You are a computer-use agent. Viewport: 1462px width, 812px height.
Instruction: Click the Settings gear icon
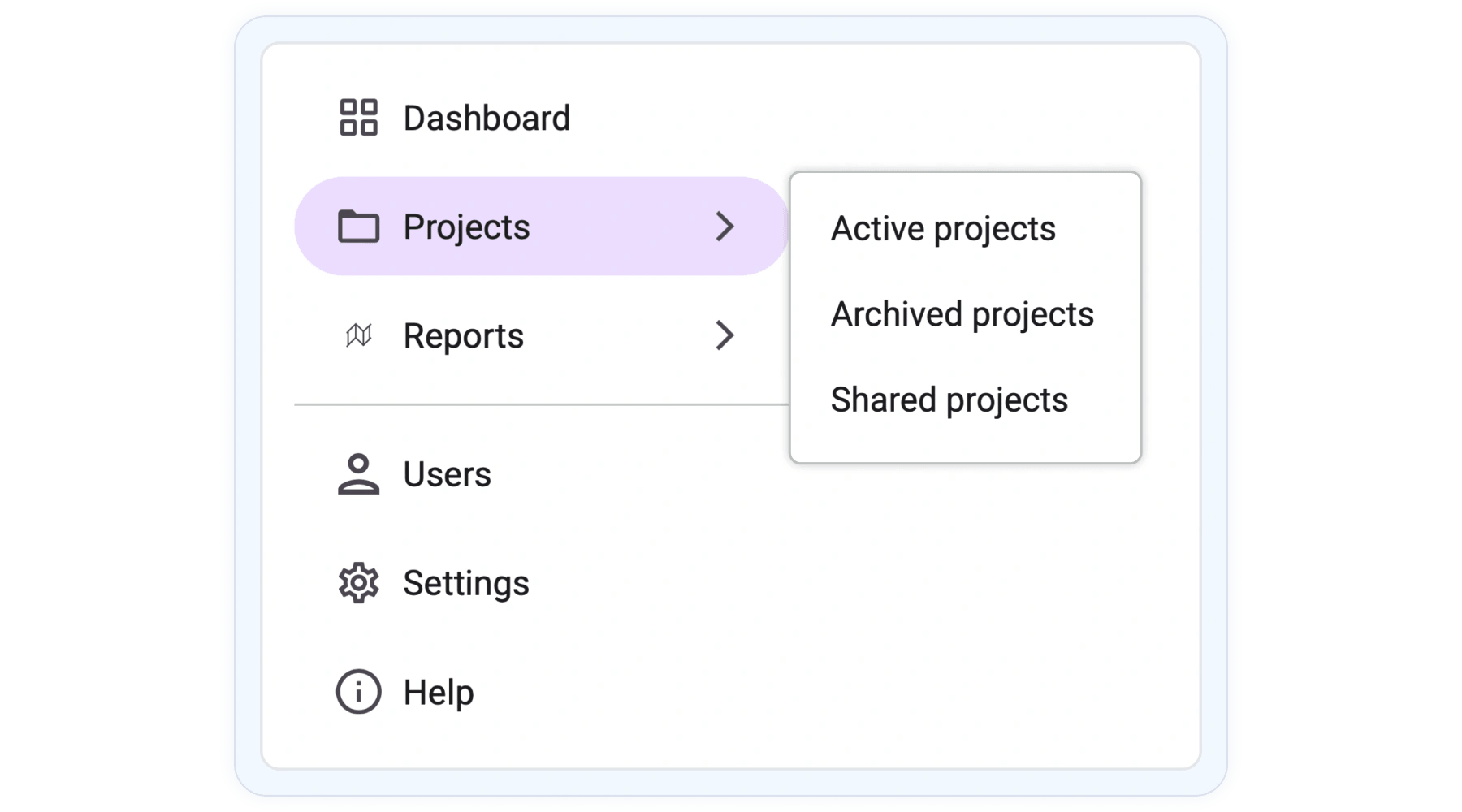(358, 583)
